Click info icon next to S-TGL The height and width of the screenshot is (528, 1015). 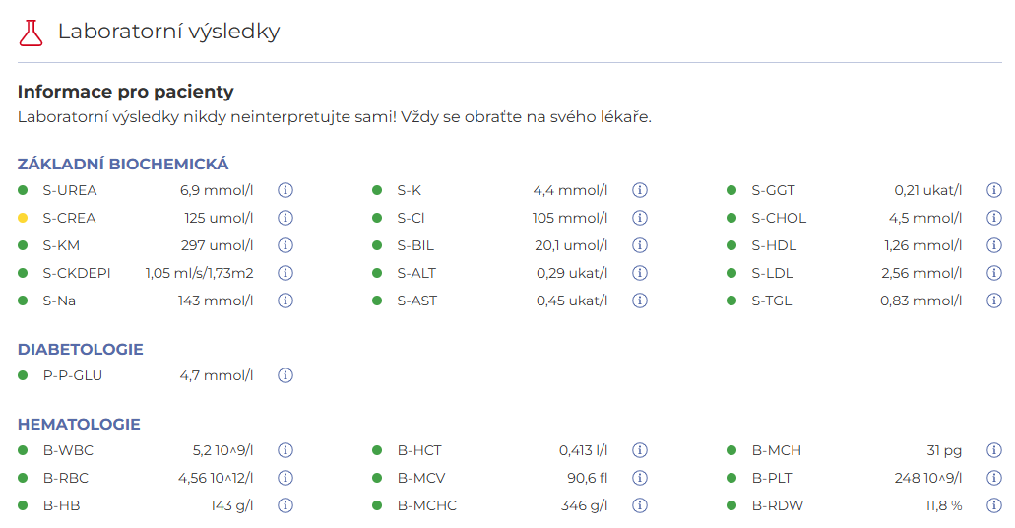(x=994, y=301)
